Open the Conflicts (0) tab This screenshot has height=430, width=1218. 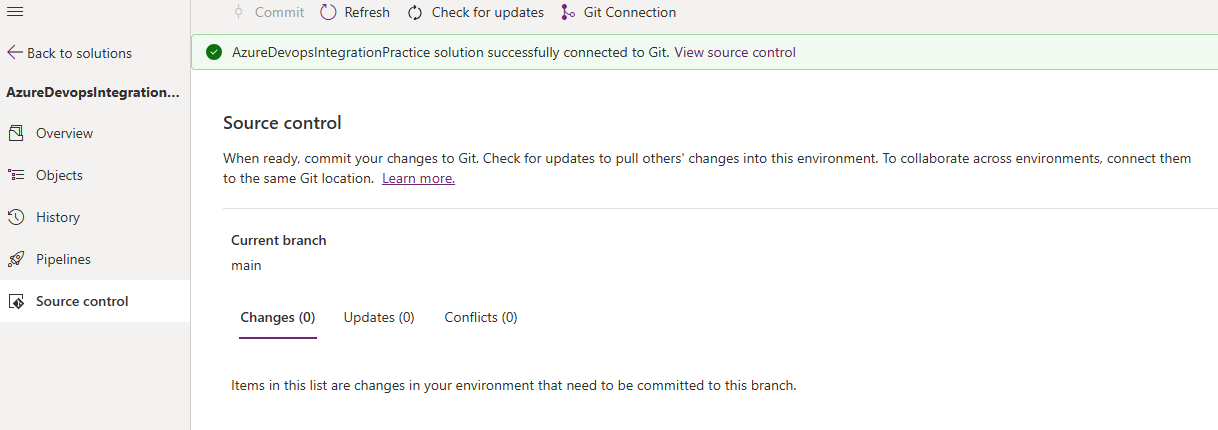[x=481, y=317]
